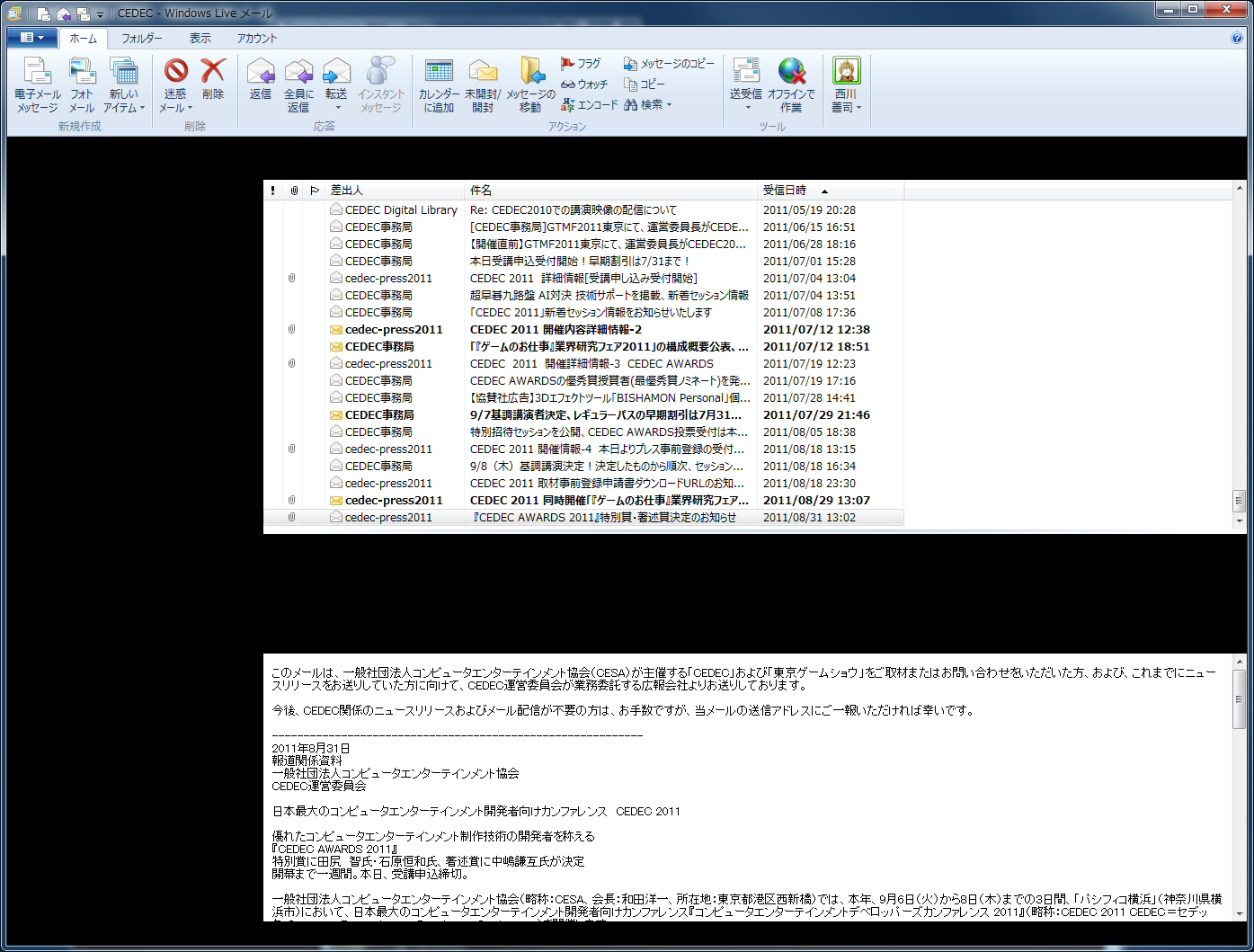Change the エンコード setting
Viewport: 1254px width, 952px height.
click(590, 104)
